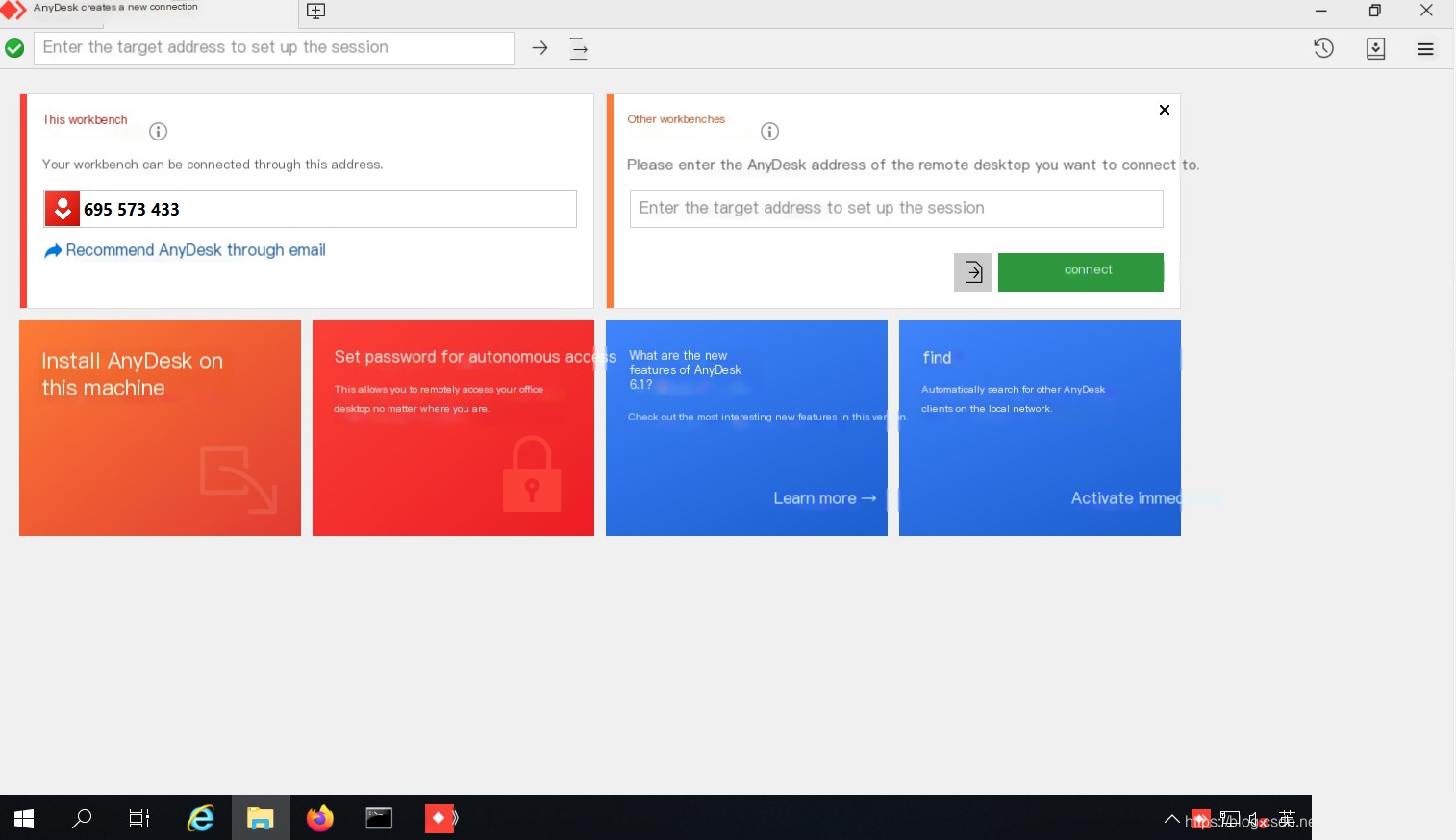1456x840 pixels.
Task: Open the session history clock icon
Action: 1323,48
